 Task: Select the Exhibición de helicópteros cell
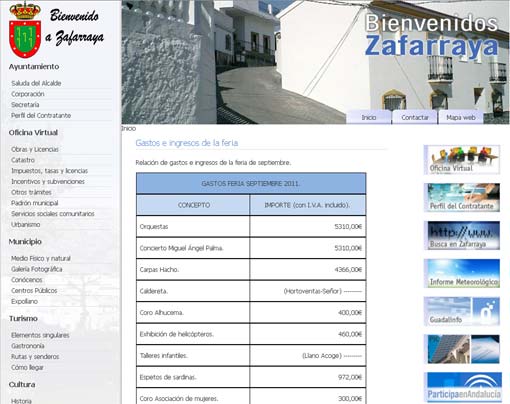[x=193, y=334]
